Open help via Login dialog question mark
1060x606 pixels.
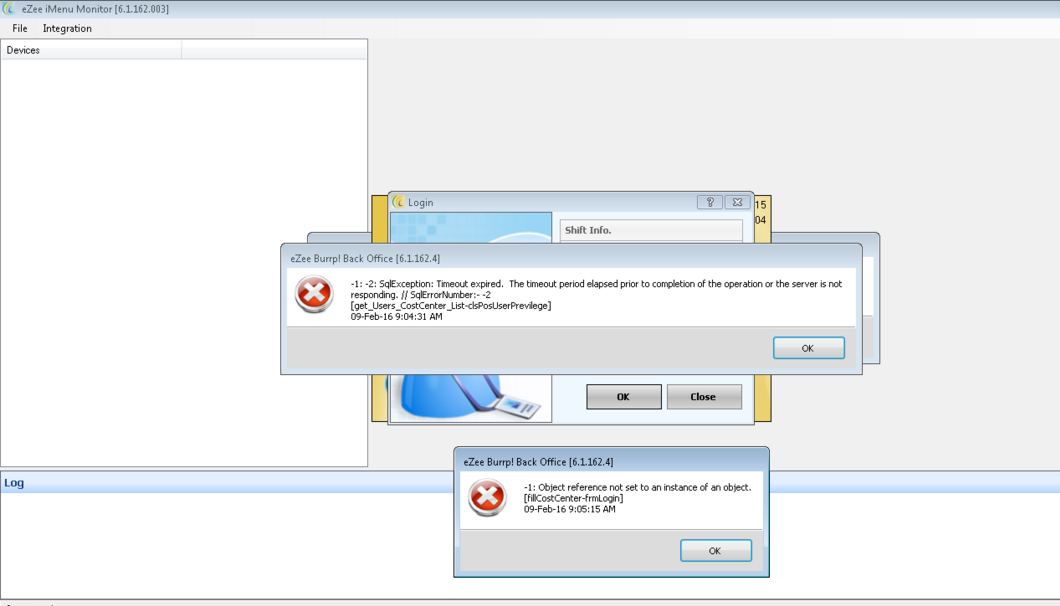pyautogui.click(x=710, y=202)
